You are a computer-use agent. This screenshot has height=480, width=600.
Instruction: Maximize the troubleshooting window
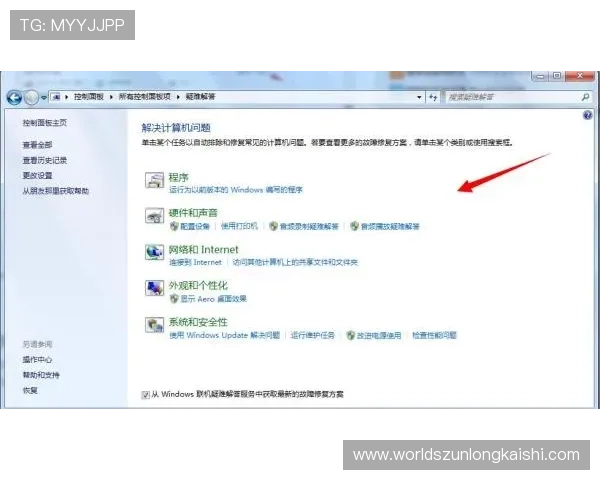pyautogui.click(x=557, y=76)
